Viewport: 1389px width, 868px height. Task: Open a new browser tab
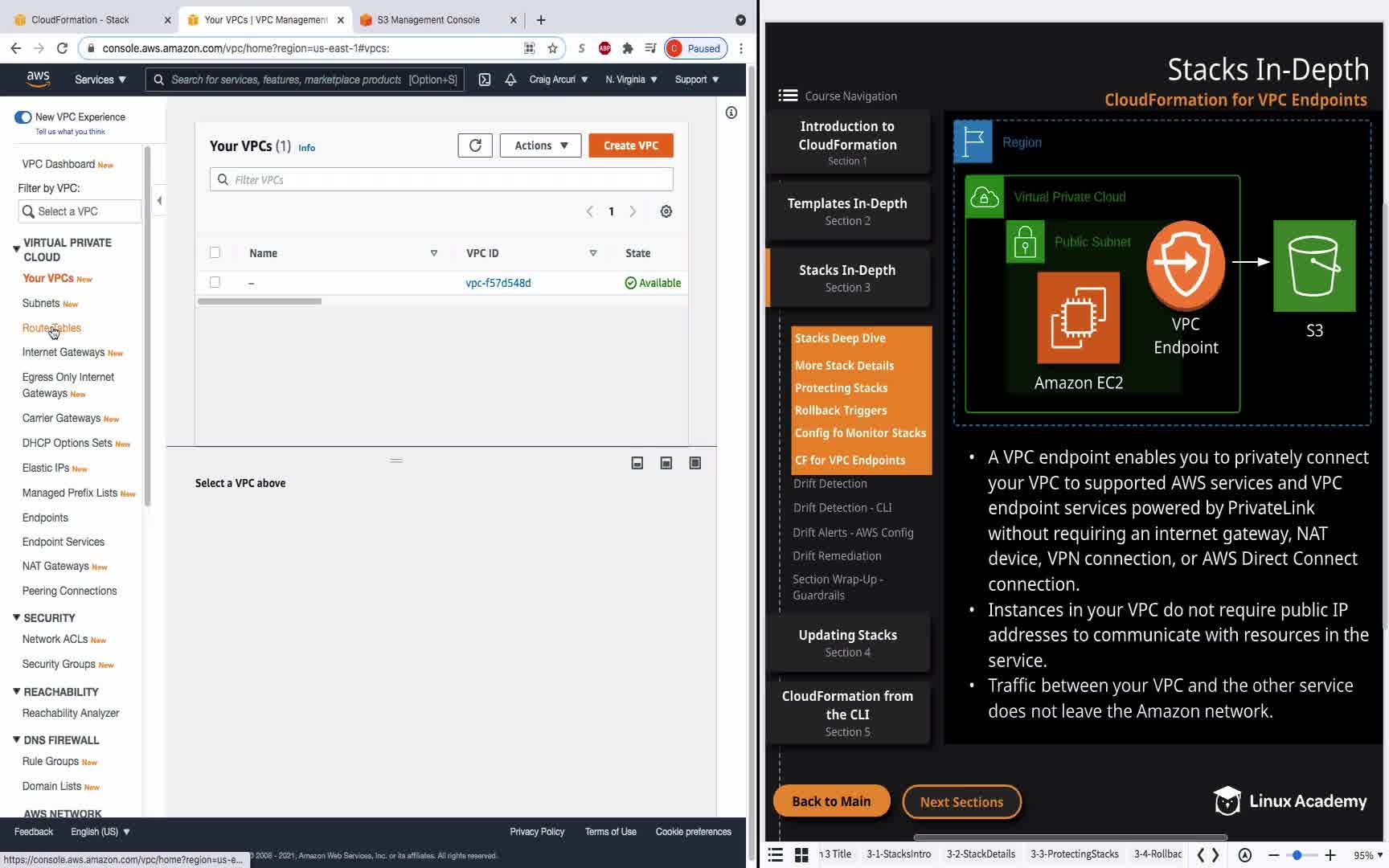pos(541,20)
